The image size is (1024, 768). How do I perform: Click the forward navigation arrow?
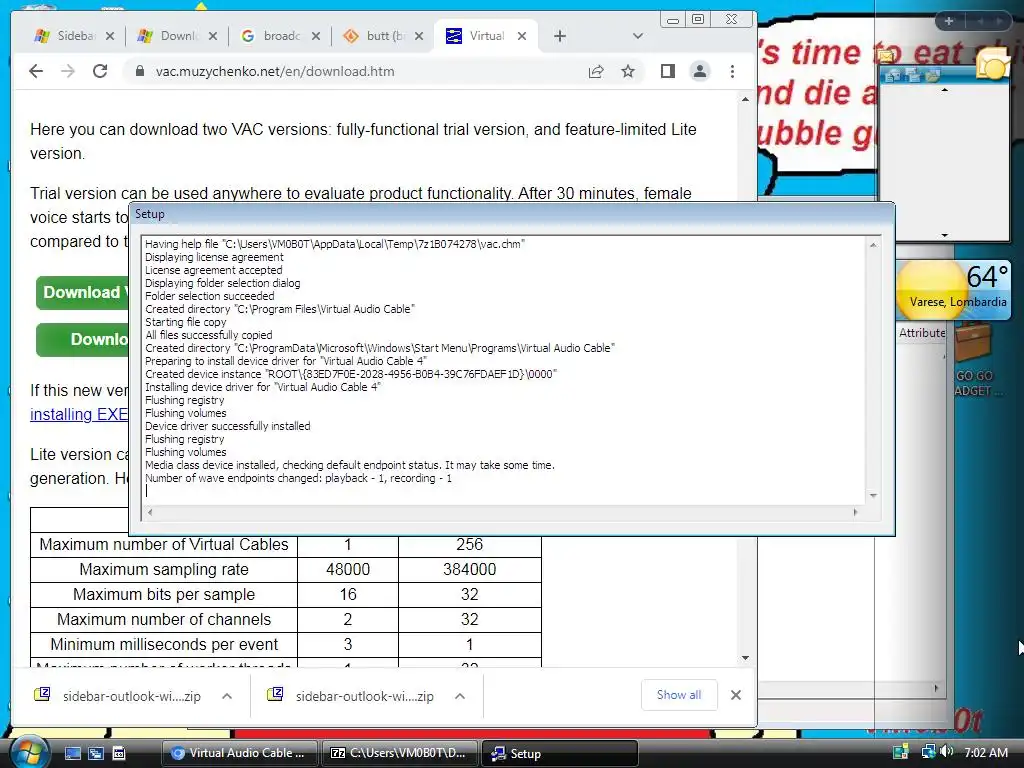coord(68,71)
